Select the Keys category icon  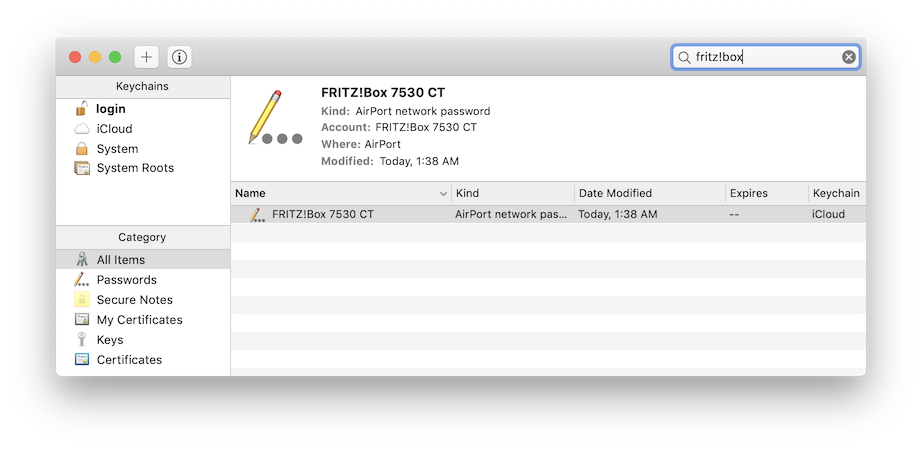click(82, 339)
